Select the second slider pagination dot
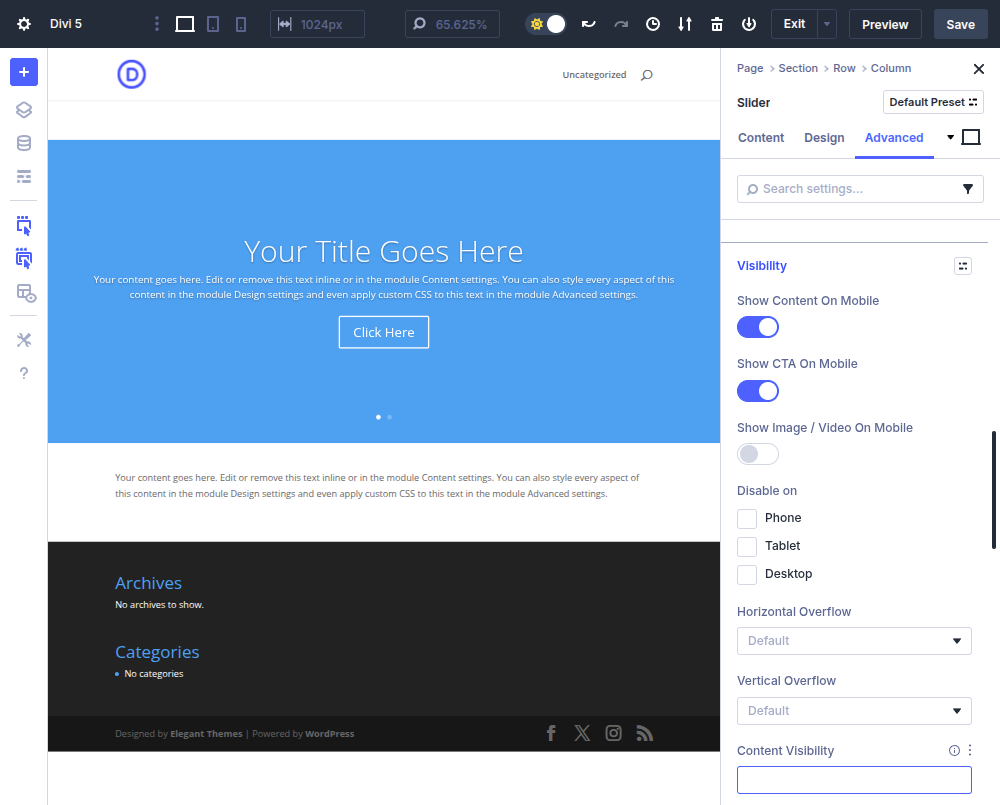The height and width of the screenshot is (805, 1000). pyautogui.click(x=390, y=417)
